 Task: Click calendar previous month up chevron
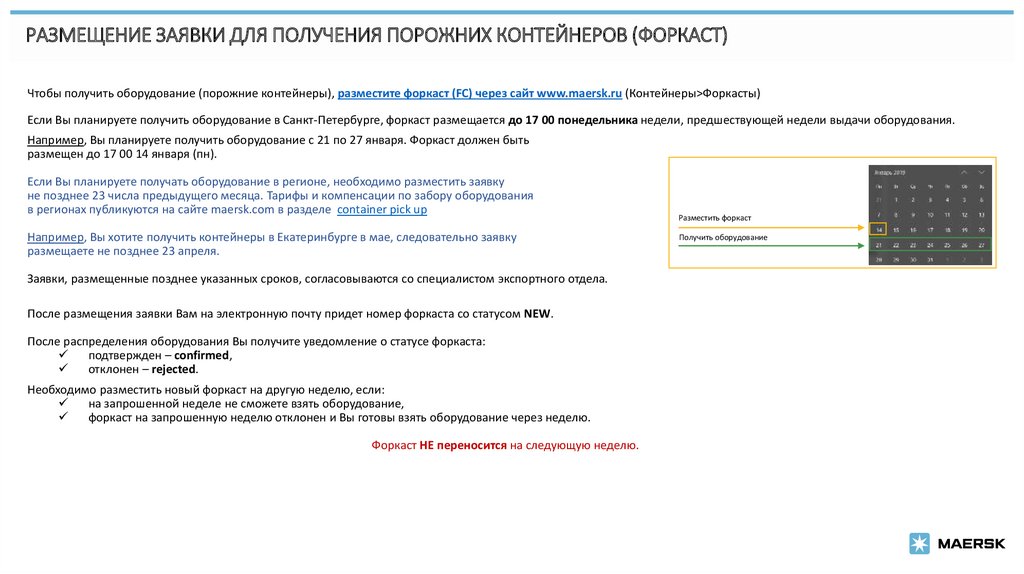coord(964,172)
